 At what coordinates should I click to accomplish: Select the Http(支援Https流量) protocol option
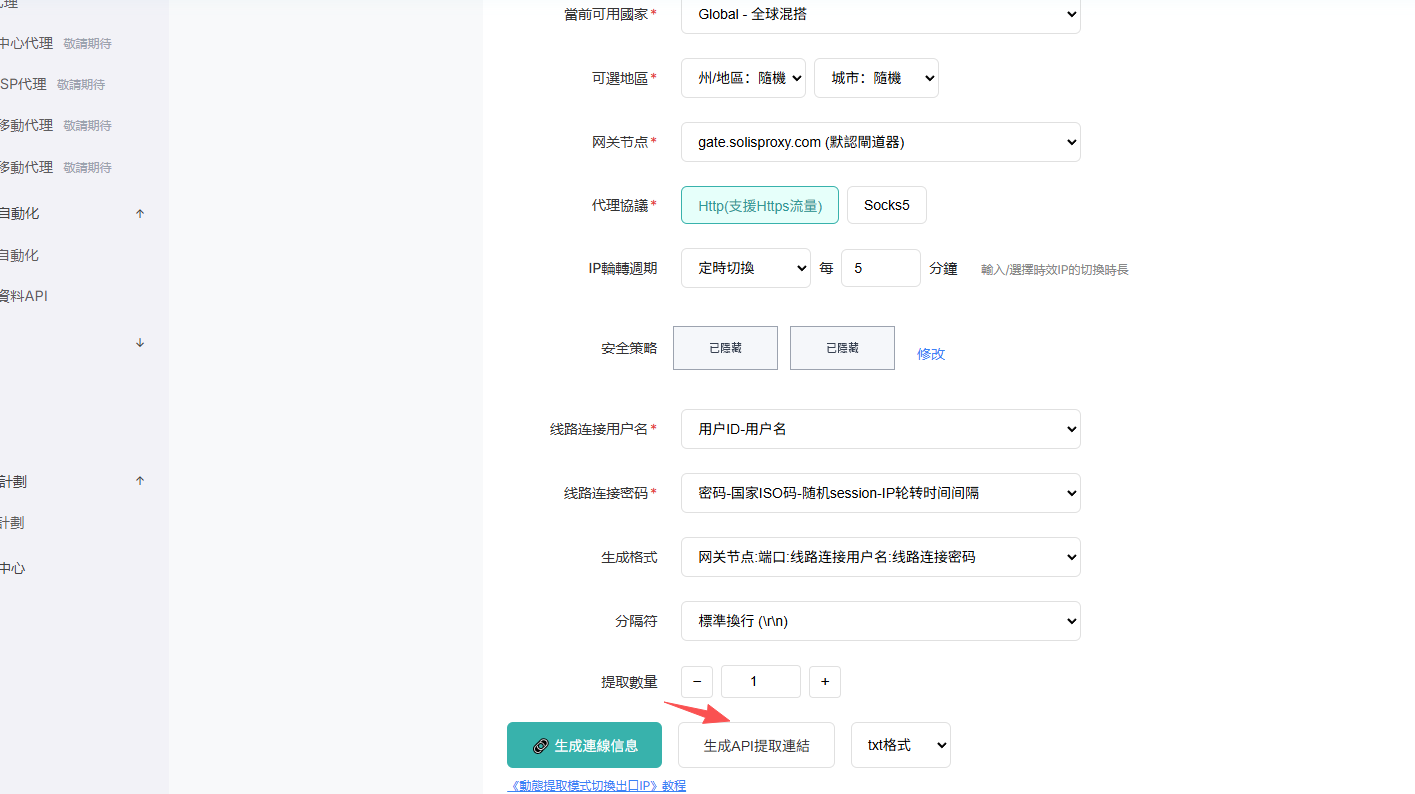coord(760,205)
